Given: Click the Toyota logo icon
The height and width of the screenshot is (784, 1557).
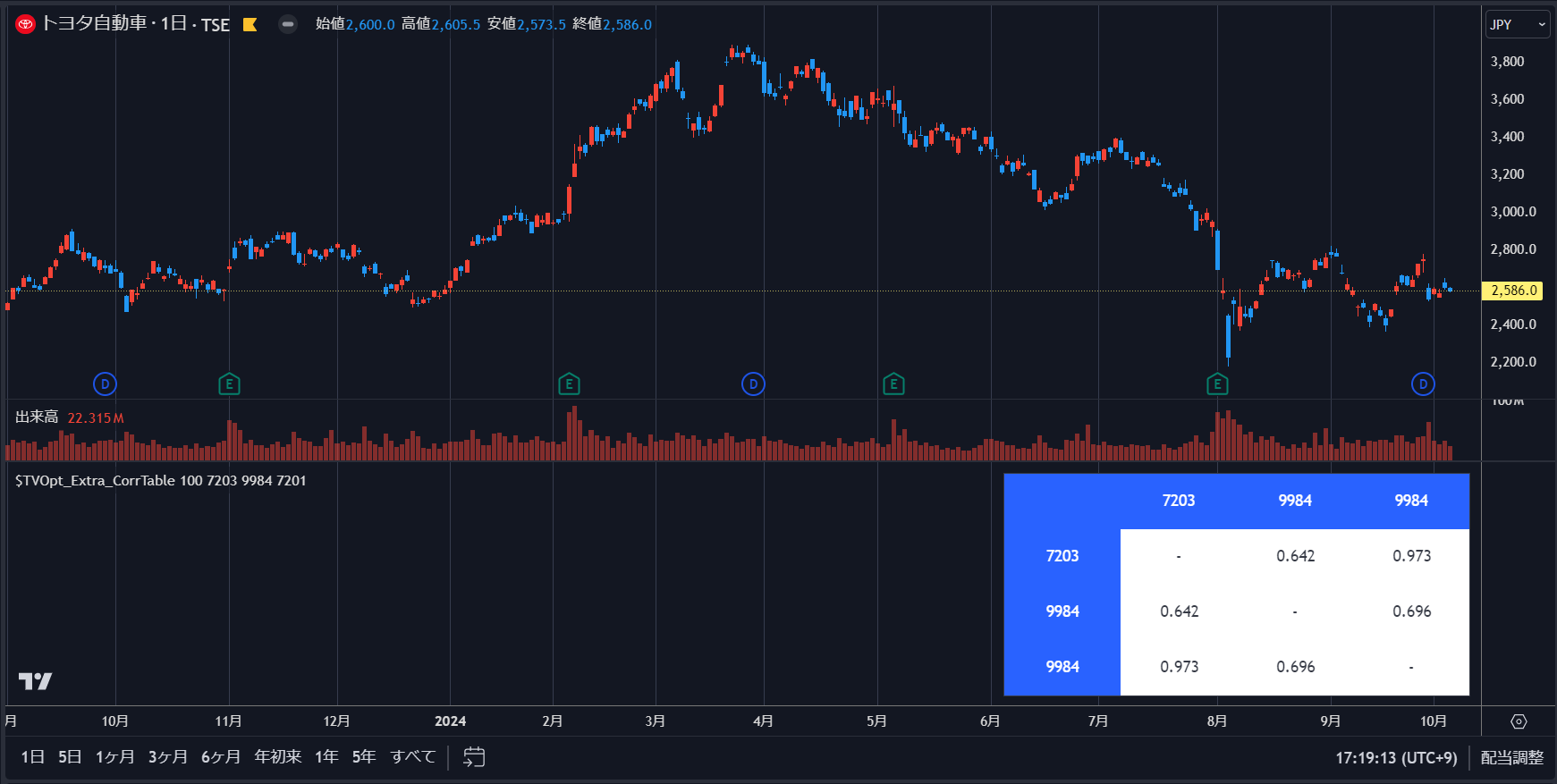Looking at the screenshot, I should click(x=25, y=24).
